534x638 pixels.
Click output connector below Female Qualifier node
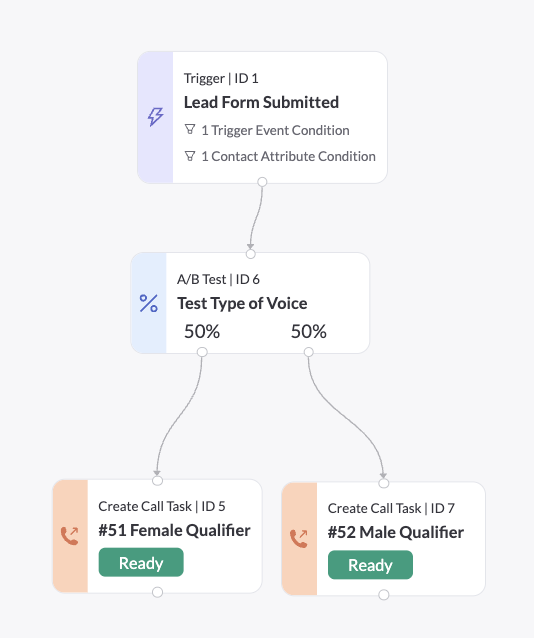pyautogui.click(x=158, y=592)
